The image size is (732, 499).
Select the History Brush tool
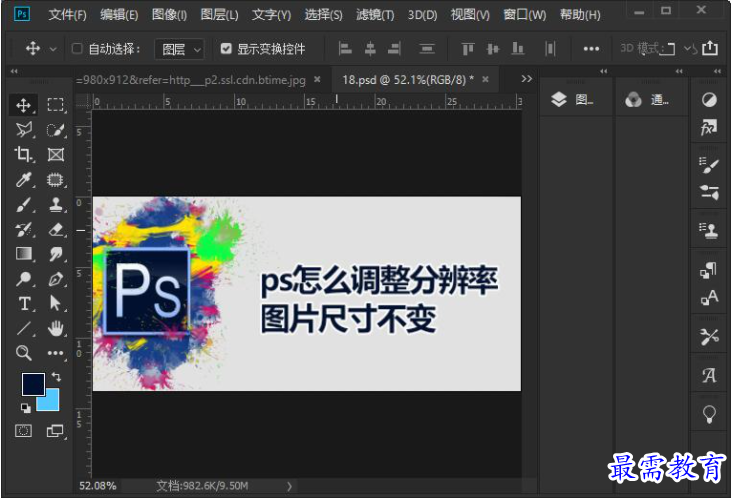[x=23, y=229]
